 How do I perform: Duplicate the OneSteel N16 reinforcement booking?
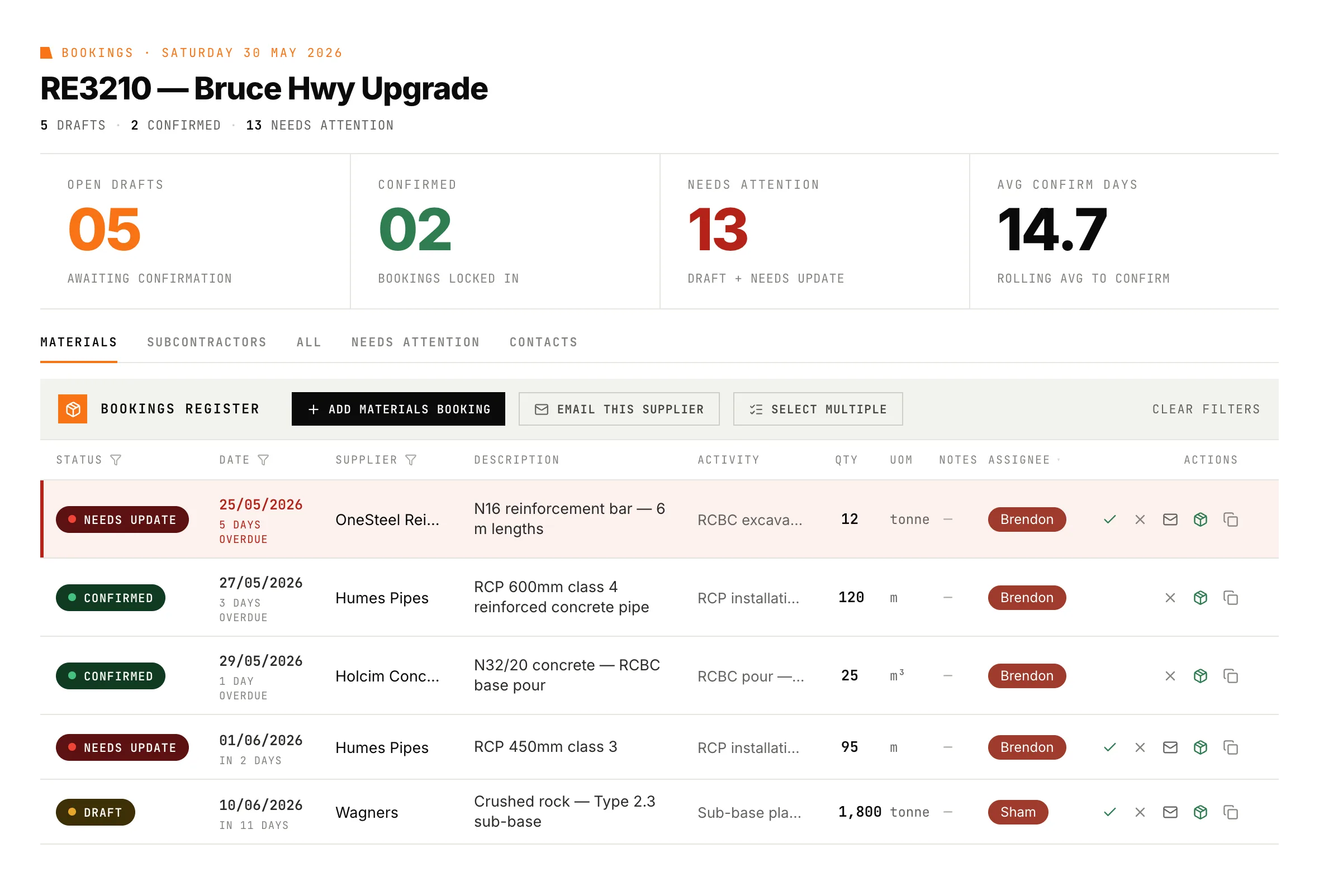click(x=1230, y=520)
